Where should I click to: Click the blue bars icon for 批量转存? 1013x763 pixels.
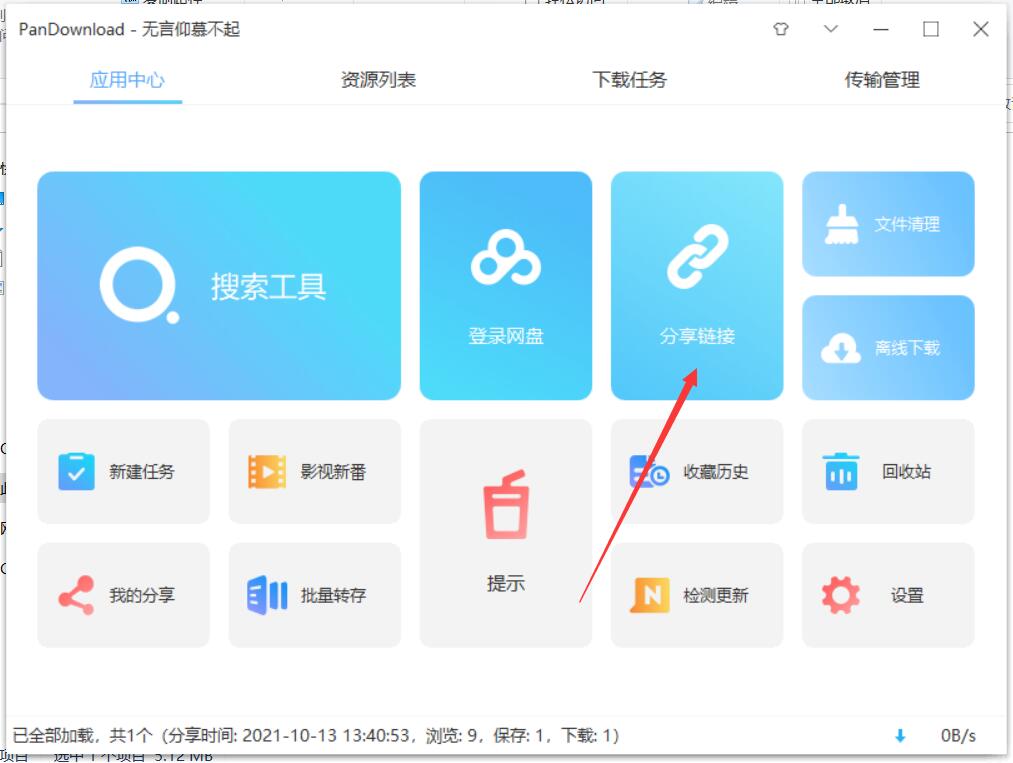pyautogui.click(x=267, y=595)
